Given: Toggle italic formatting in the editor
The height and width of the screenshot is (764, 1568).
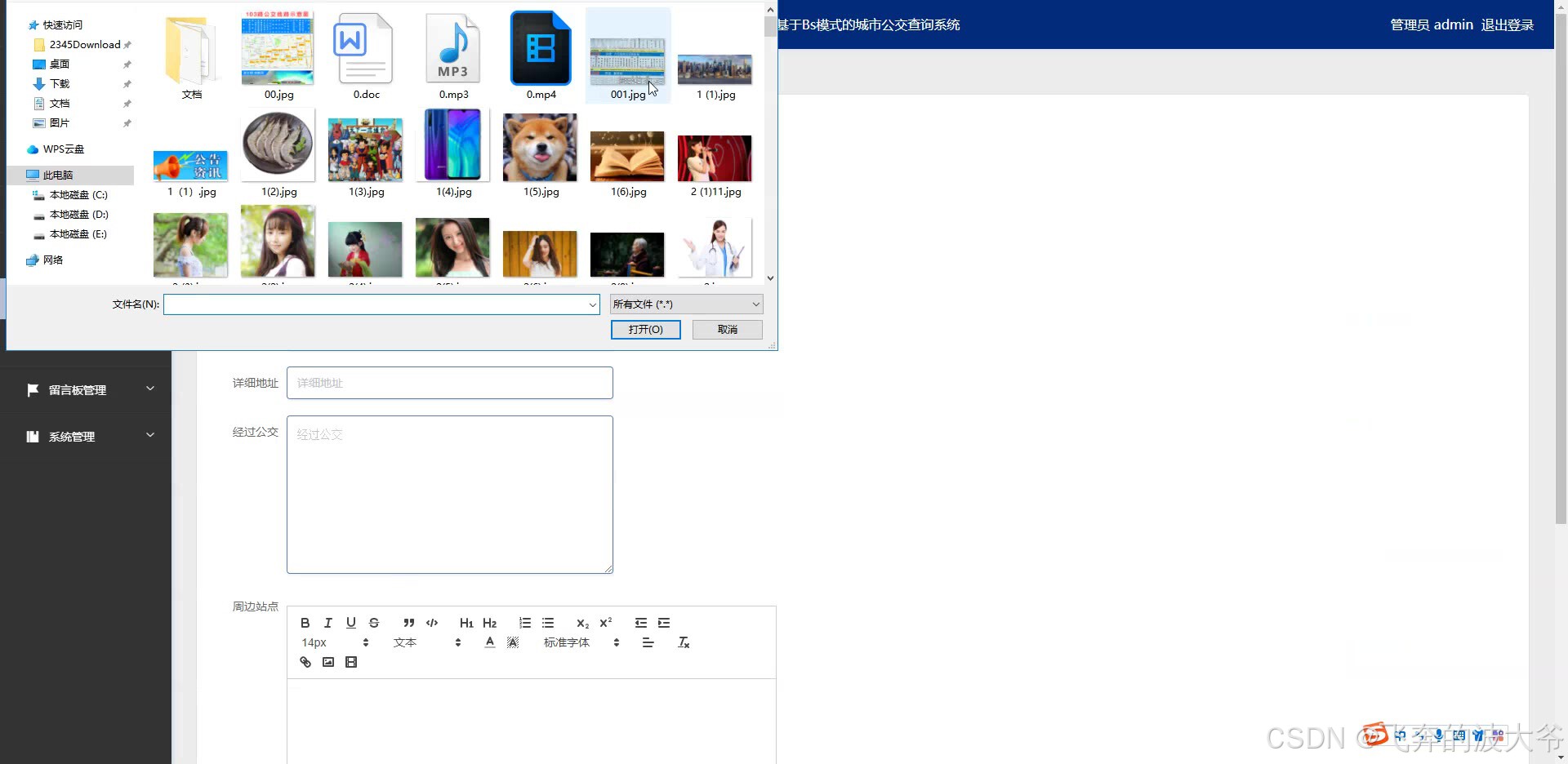Looking at the screenshot, I should click(x=328, y=623).
